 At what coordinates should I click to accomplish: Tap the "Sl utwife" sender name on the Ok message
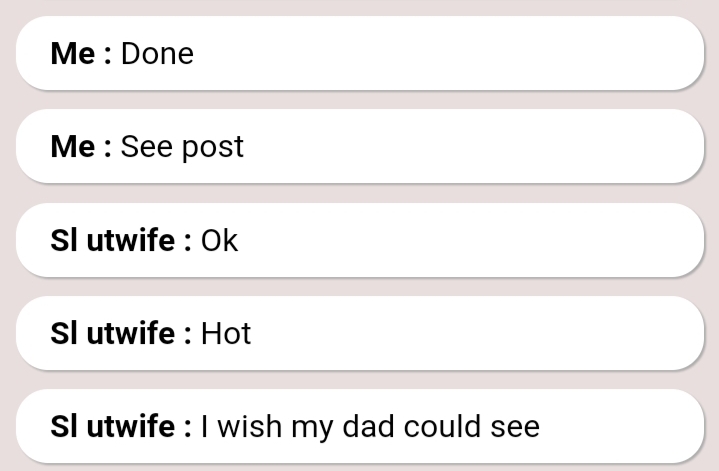click(x=113, y=241)
